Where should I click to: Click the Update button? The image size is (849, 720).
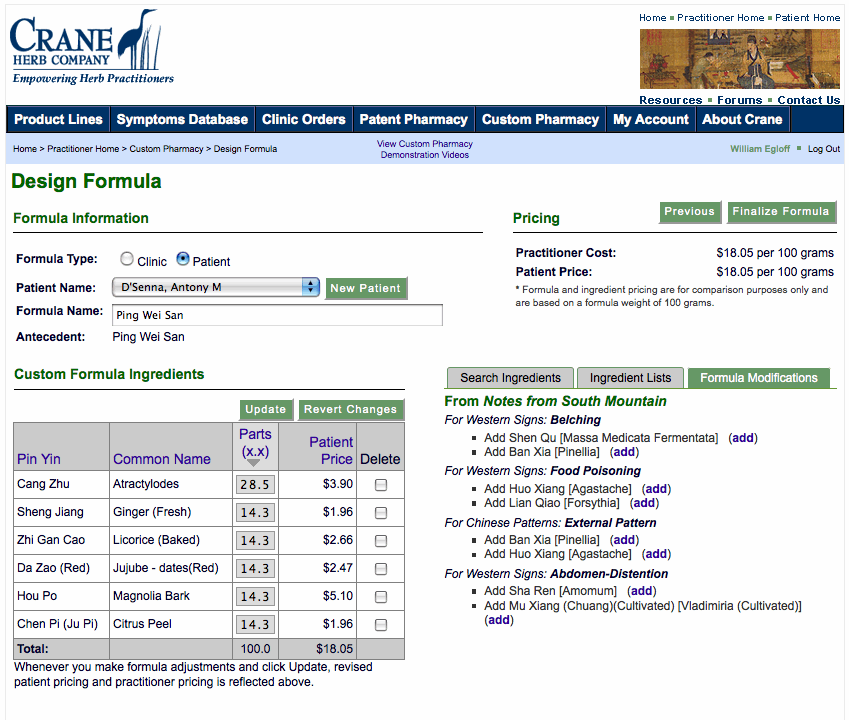click(x=266, y=409)
